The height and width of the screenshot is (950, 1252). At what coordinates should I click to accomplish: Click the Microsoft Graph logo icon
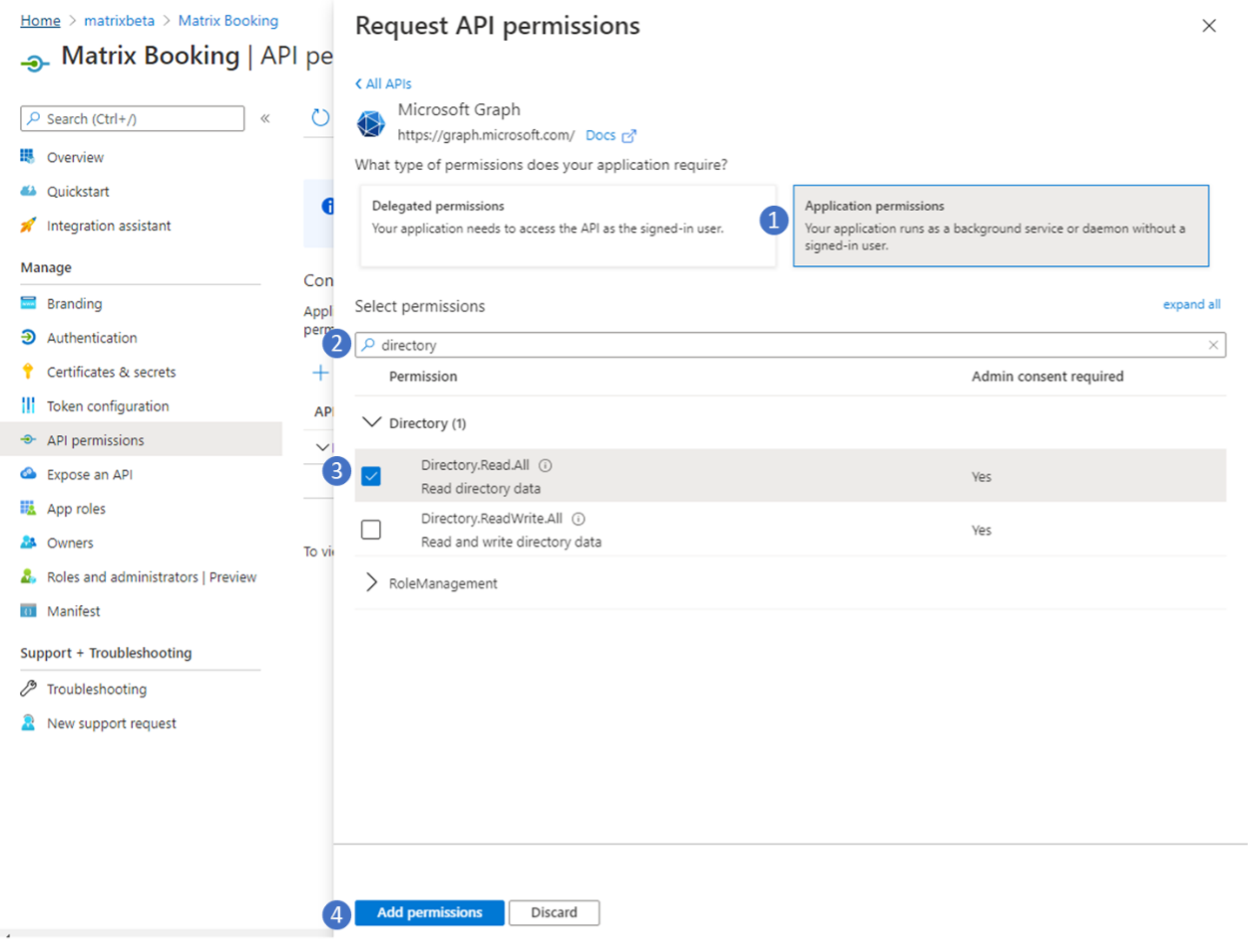tap(371, 124)
